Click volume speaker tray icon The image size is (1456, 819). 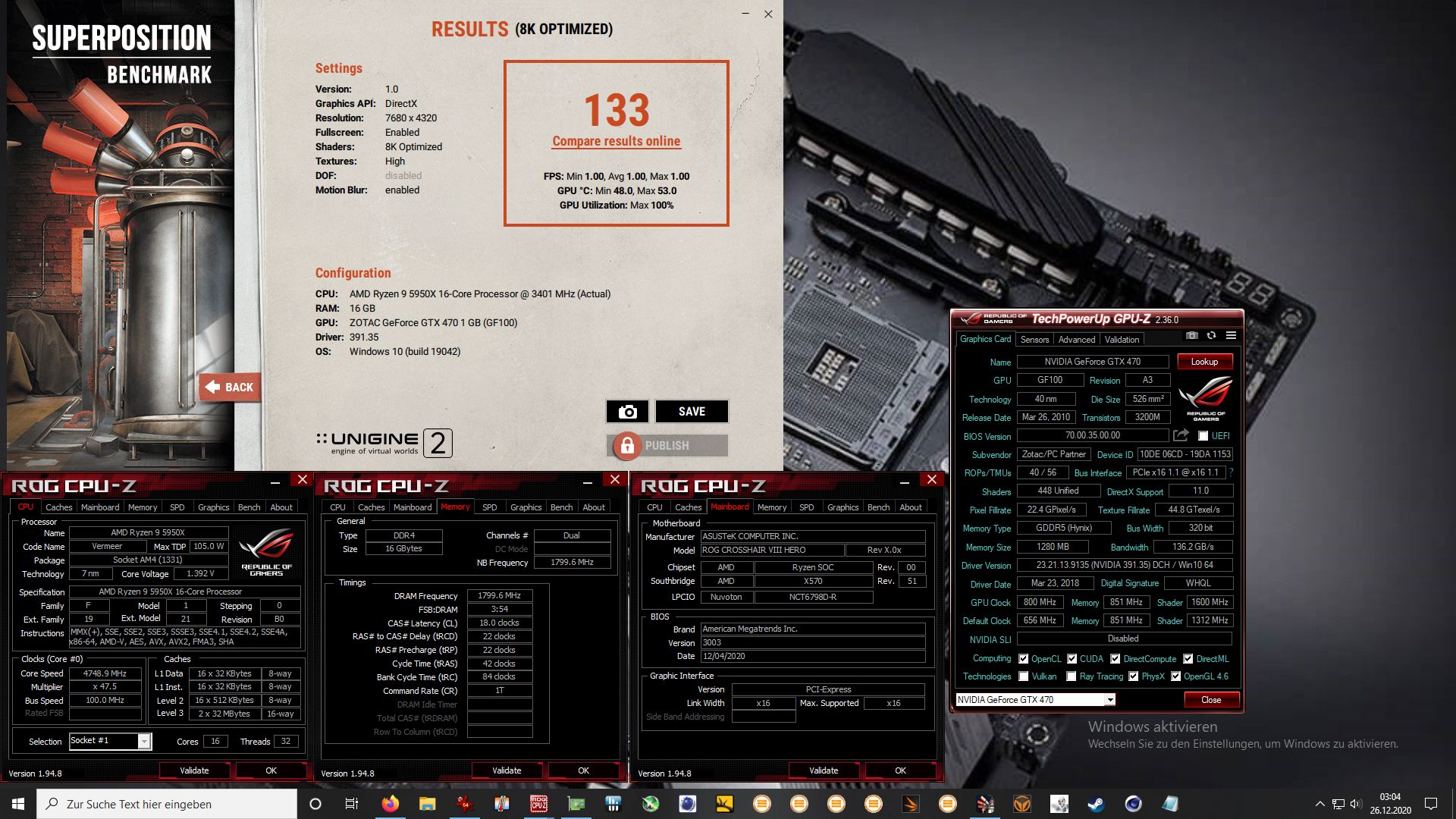(1355, 804)
